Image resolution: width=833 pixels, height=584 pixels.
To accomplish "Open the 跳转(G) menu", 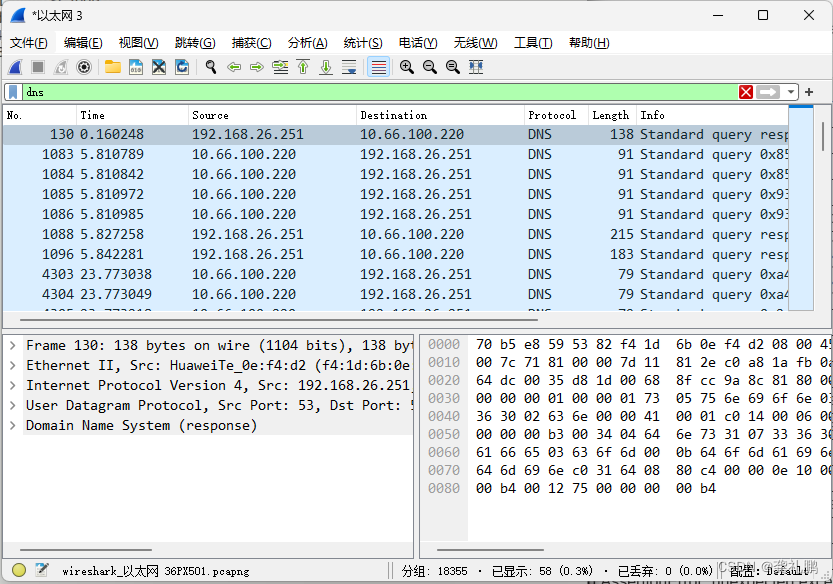I will point(195,43).
